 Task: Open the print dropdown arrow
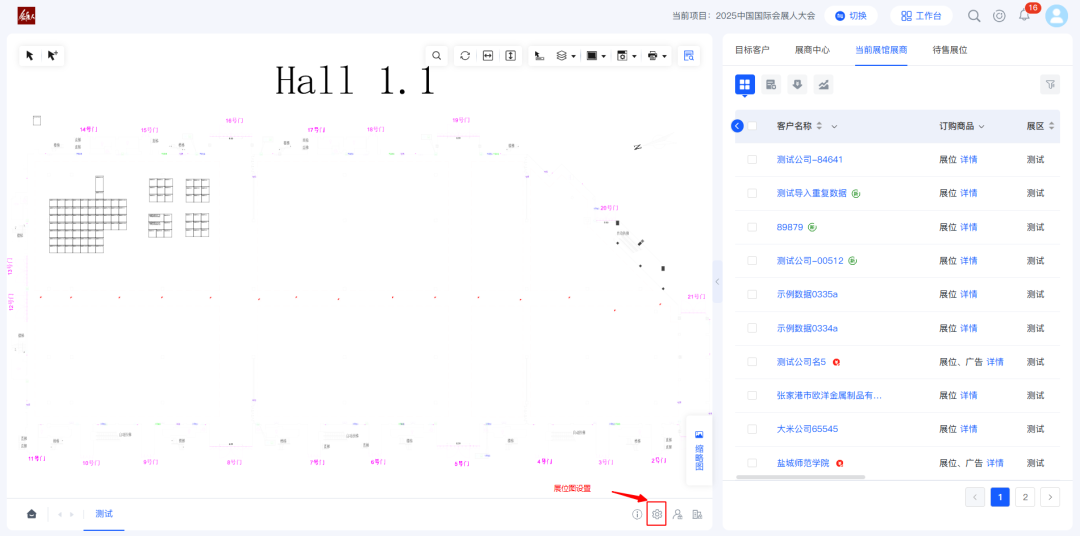[664, 56]
